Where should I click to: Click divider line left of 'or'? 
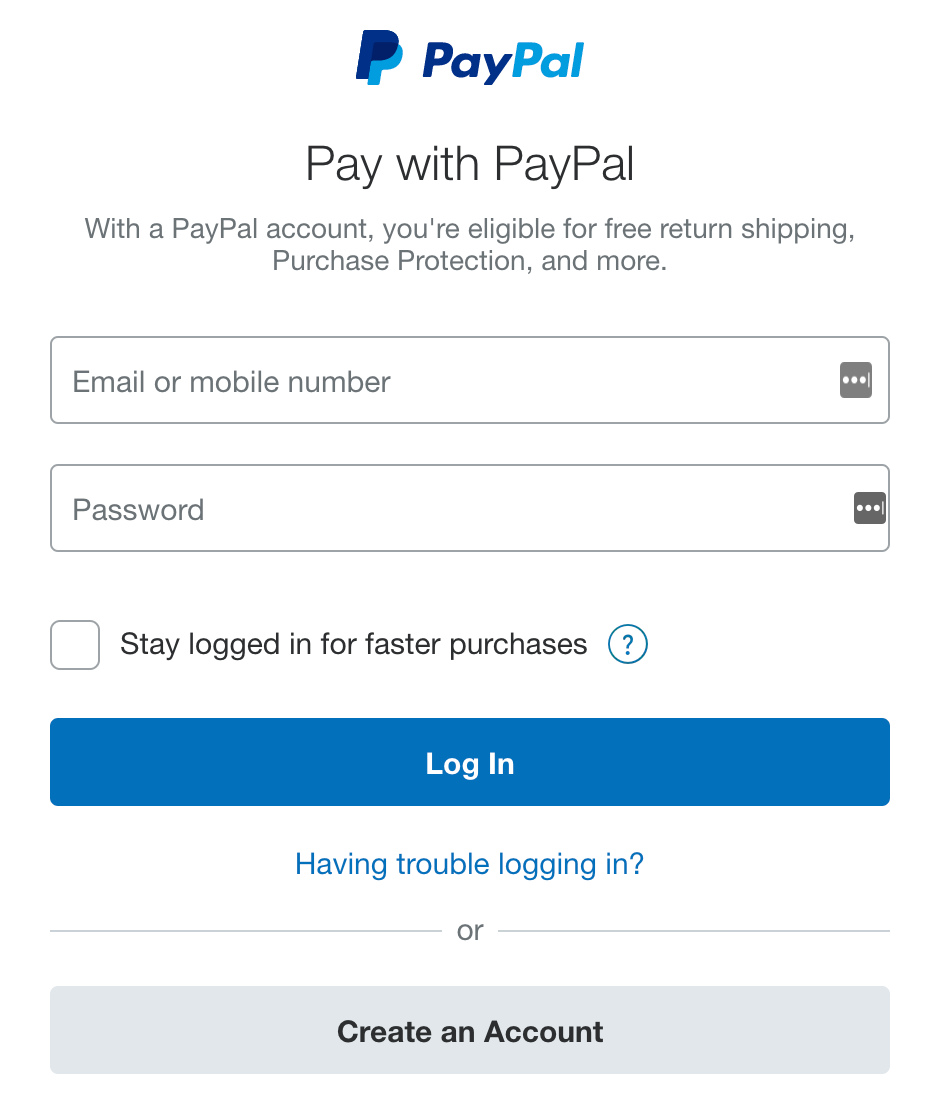246,931
